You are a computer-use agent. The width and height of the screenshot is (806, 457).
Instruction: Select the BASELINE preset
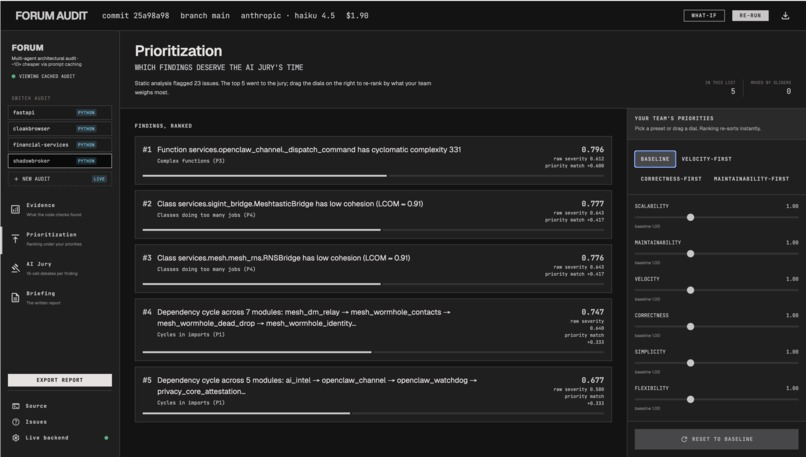coord(655,159)
